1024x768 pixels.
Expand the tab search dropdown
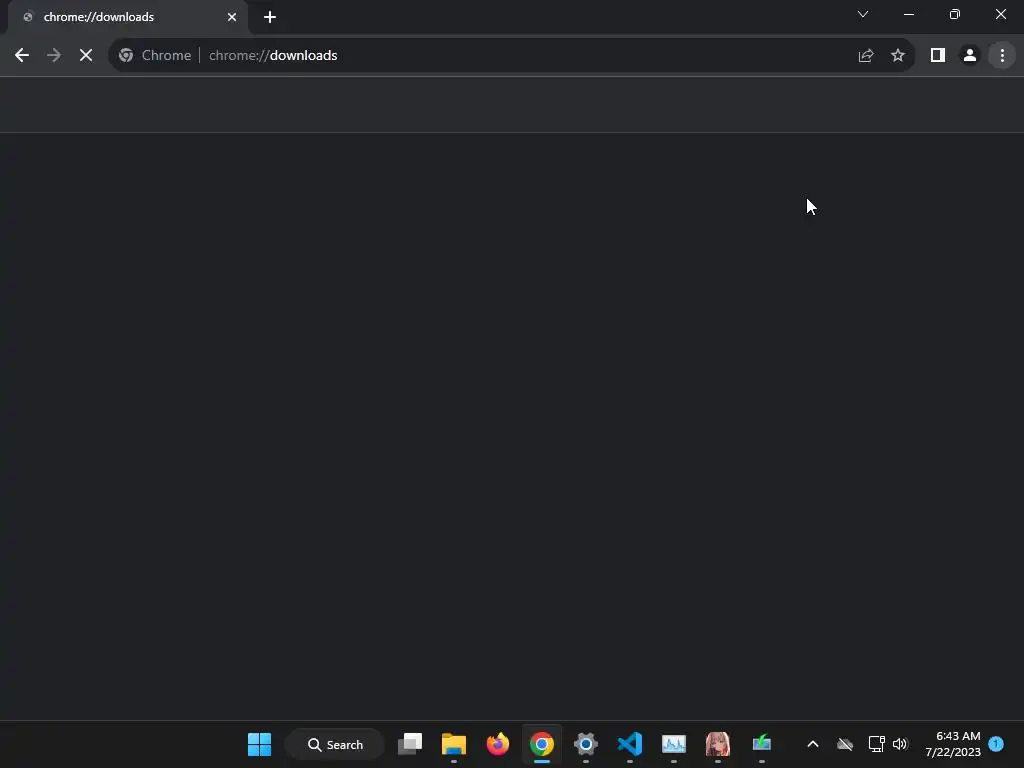863,14
